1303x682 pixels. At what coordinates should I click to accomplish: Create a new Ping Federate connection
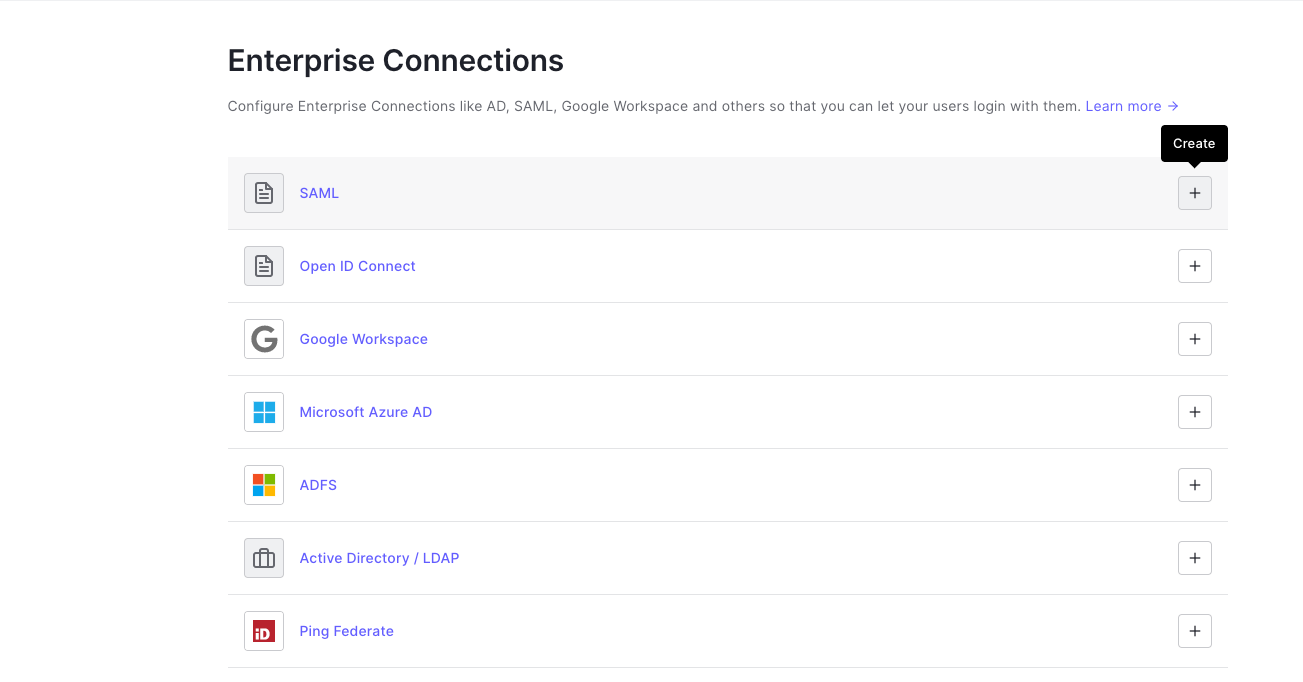click(1194, 630)
